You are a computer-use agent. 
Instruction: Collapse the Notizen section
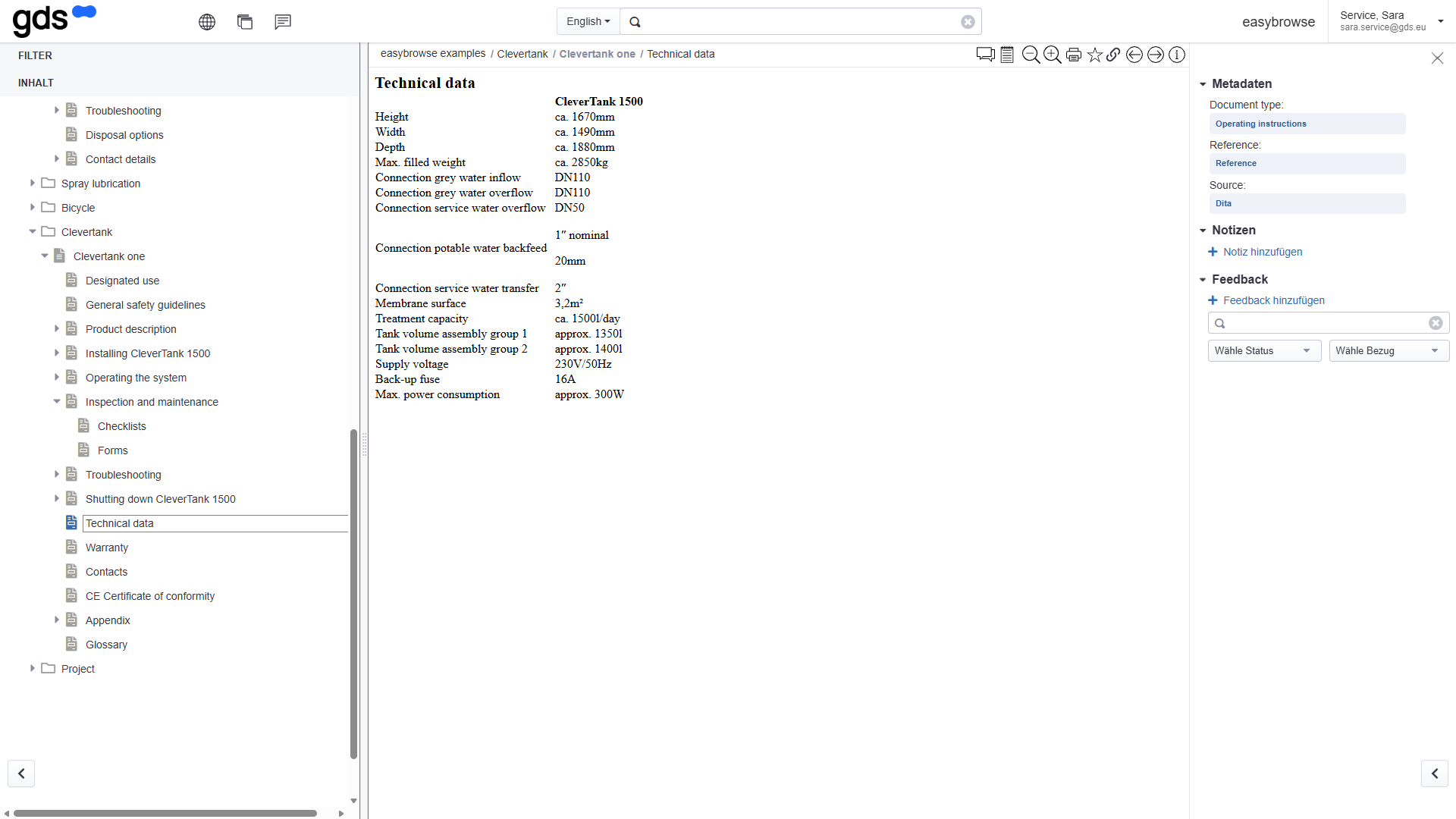click(x=1203, y=231)
